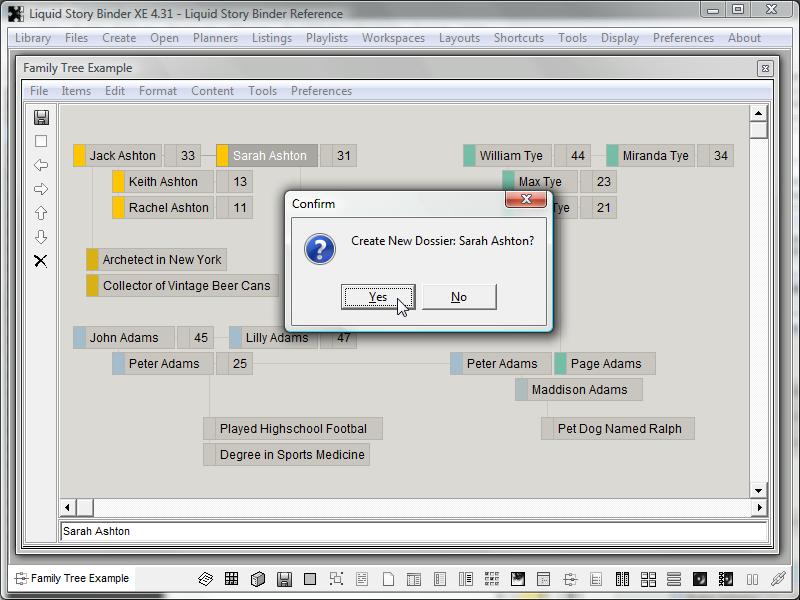The image size is (800, 600).
Task: Confirm dossier creation with Yes
Action: click(377, 297)
